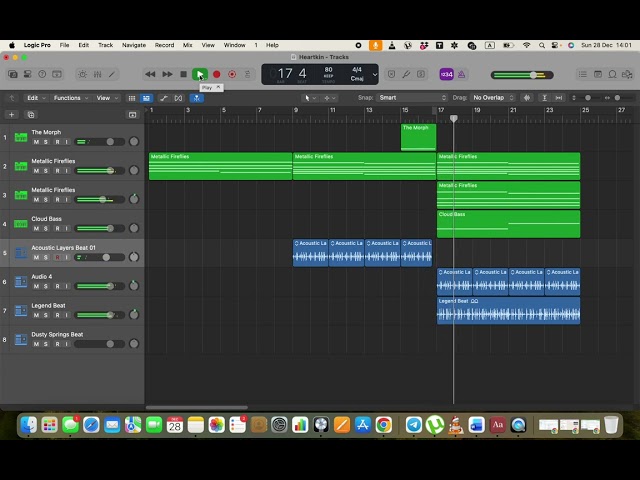
Task: Click the Stop transport button
Action: coord(184,74)
